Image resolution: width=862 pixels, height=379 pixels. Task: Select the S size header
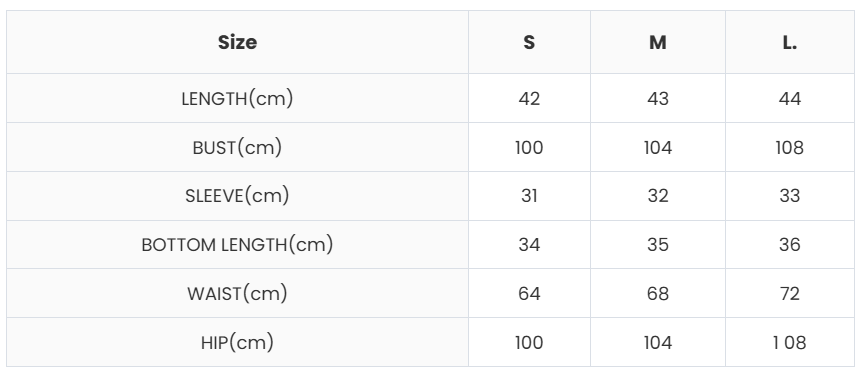(x=529, y=42)
